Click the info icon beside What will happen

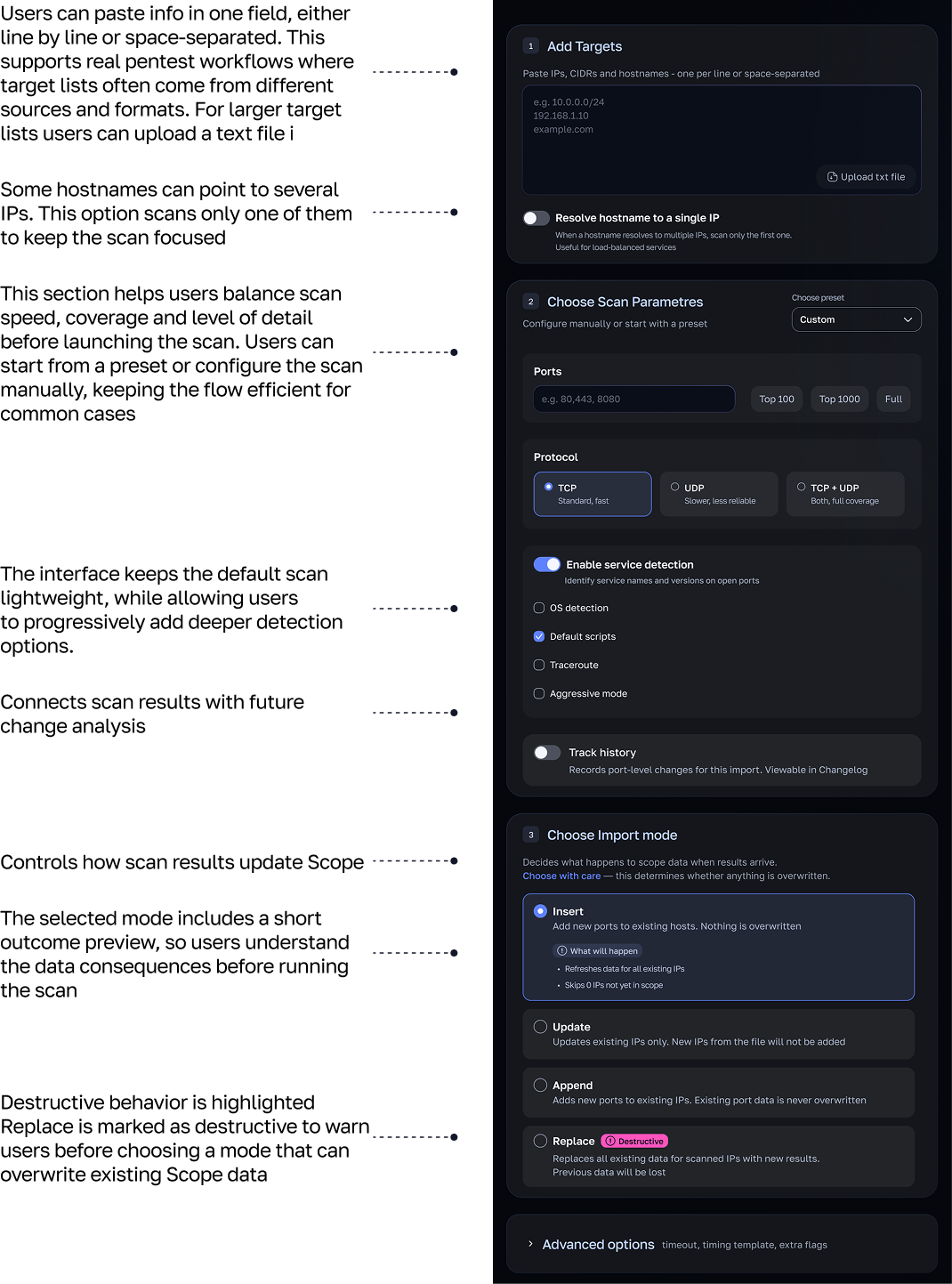pyautogui.click(x=562, y=951)
